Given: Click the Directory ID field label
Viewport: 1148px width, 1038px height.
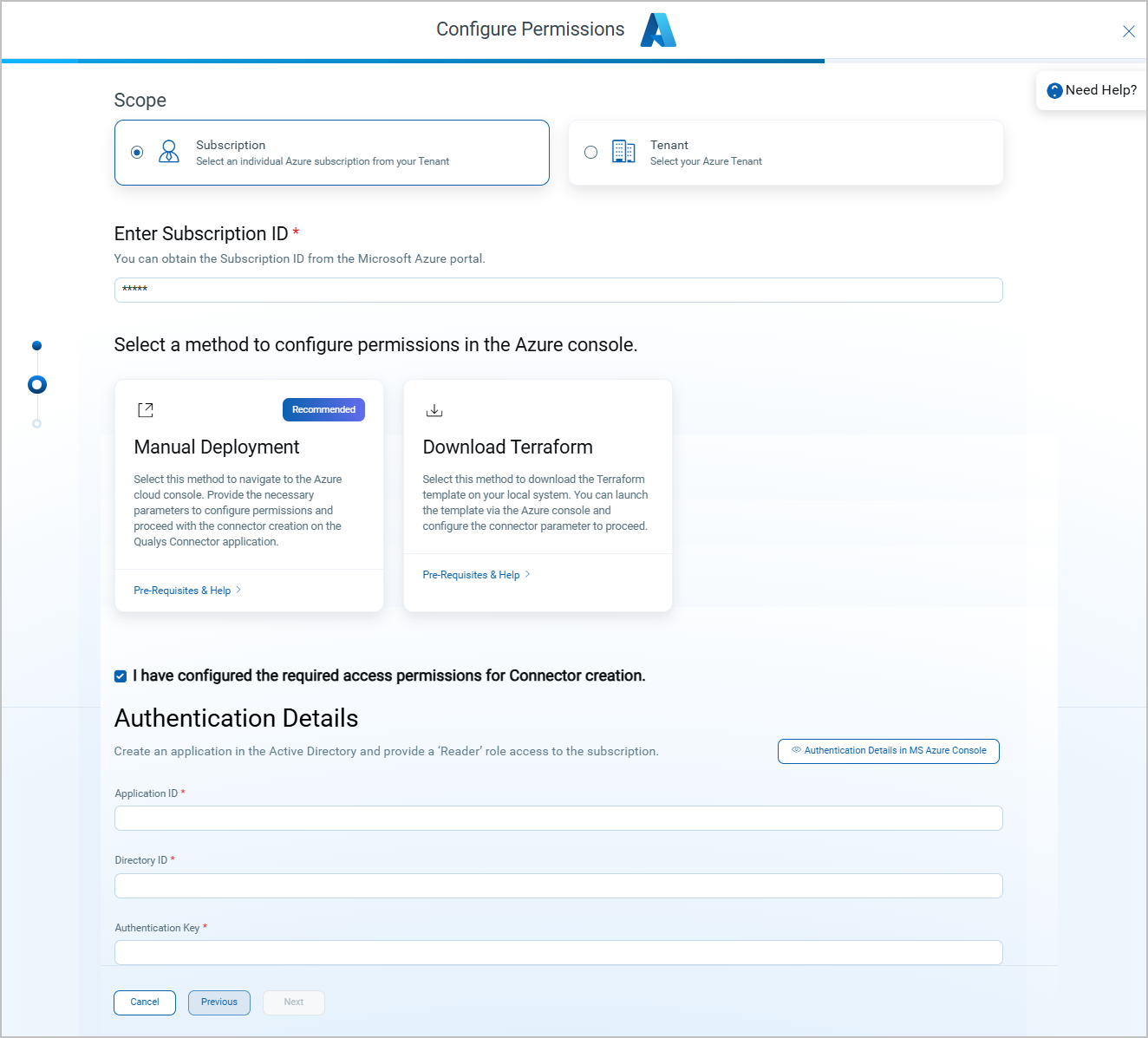Looking at the screenshot, I should tap(141, 860).
